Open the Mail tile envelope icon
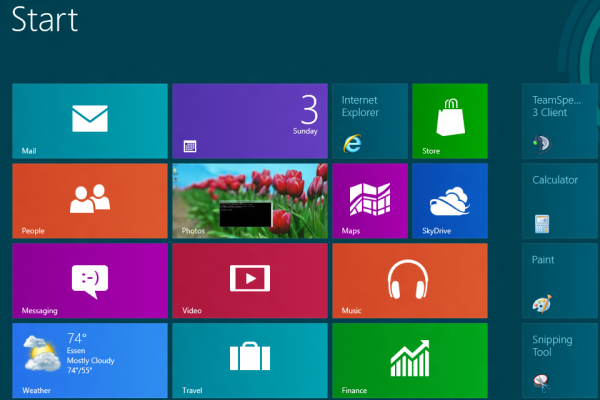 [89, 120]
